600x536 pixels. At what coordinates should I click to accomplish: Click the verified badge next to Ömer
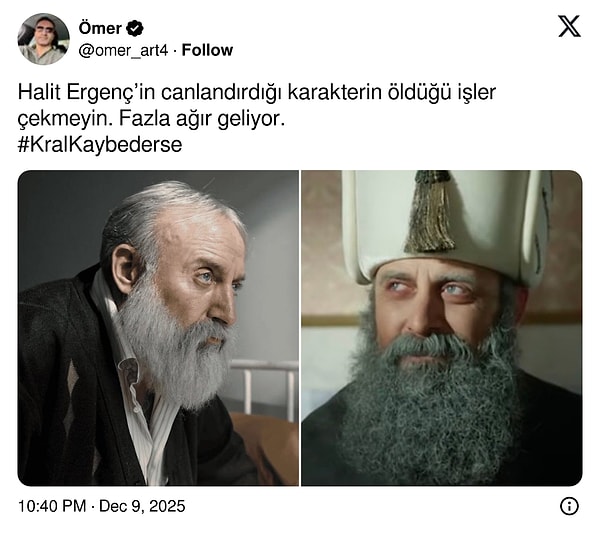click(135, 28)
